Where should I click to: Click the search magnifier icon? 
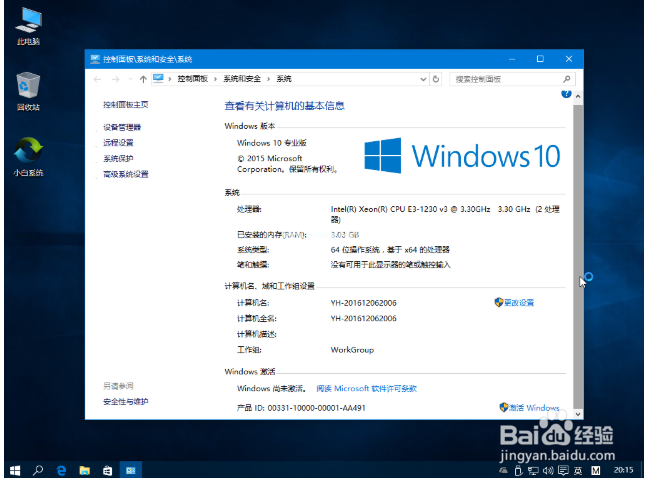(567, 79)
